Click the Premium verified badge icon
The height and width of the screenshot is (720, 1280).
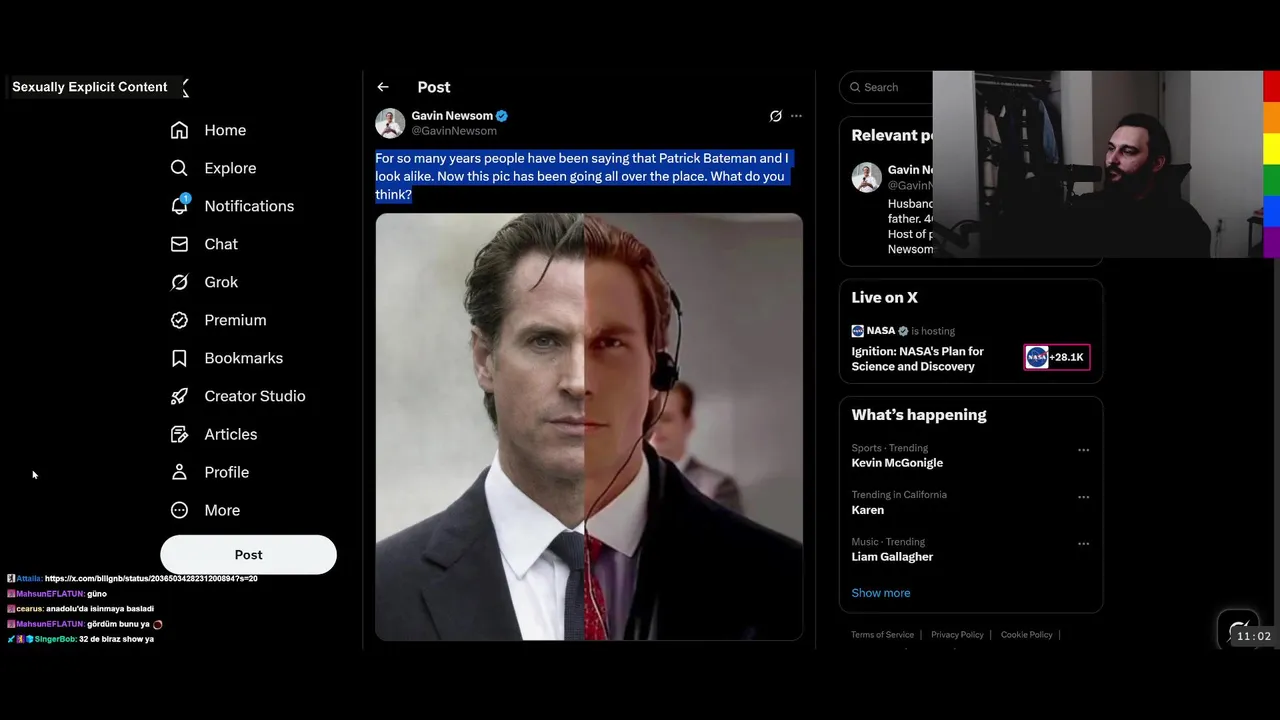pyautogui.click(x=179, y=320)
